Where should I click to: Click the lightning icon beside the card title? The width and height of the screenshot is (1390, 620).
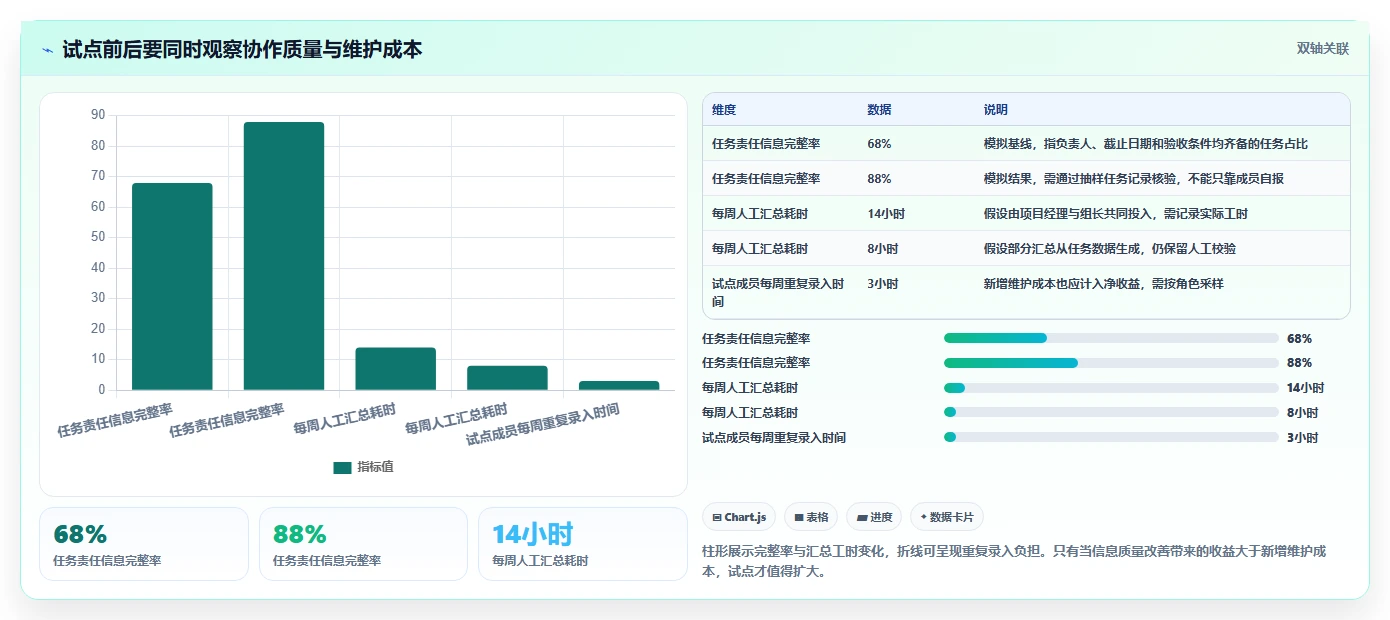click(48, 50)
